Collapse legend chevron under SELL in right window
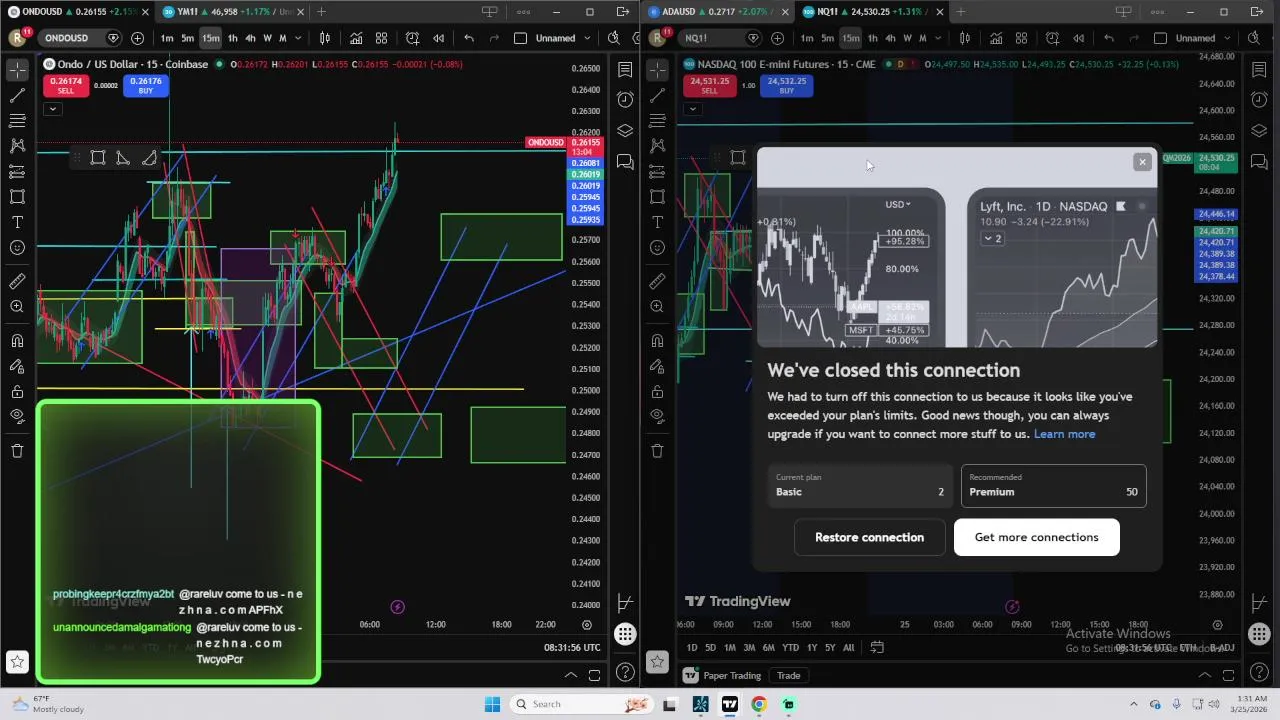 tap(692, 108)
